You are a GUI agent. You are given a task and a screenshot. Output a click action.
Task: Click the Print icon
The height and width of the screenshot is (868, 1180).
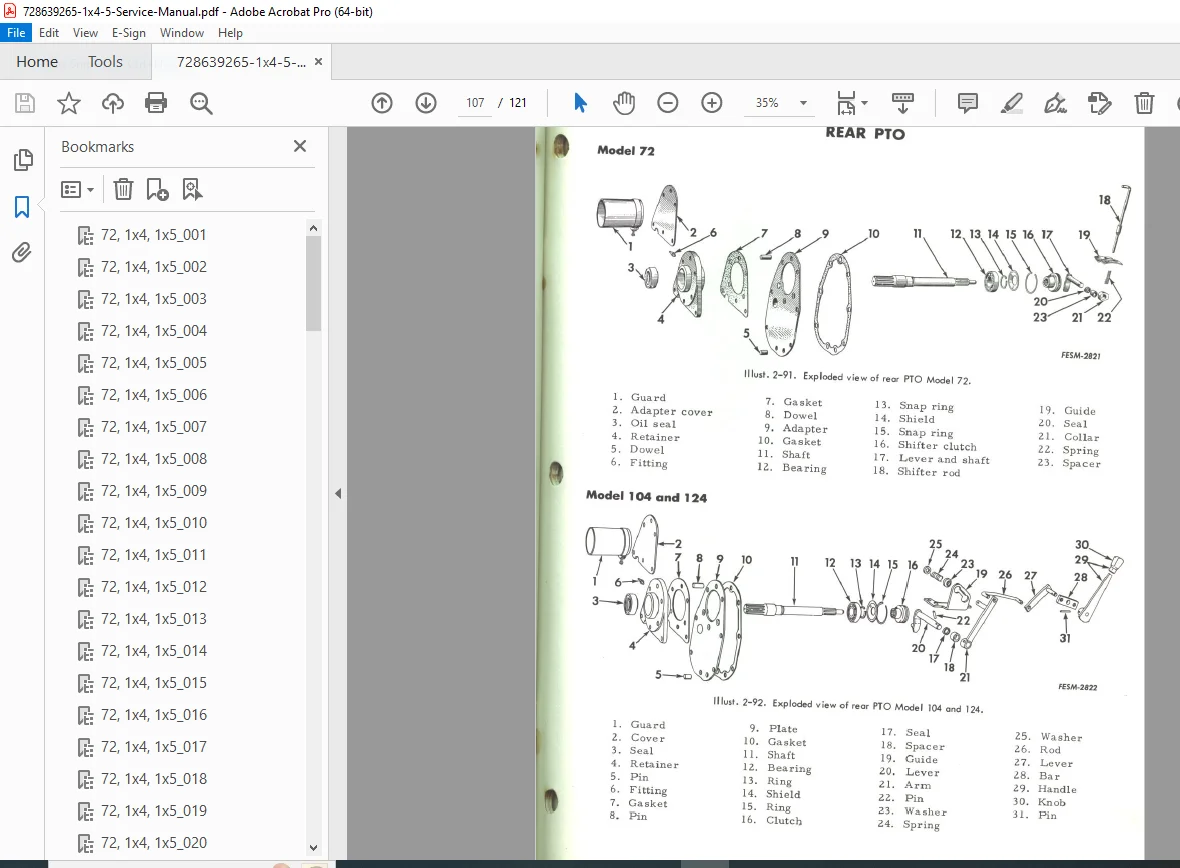pos(156,103)
